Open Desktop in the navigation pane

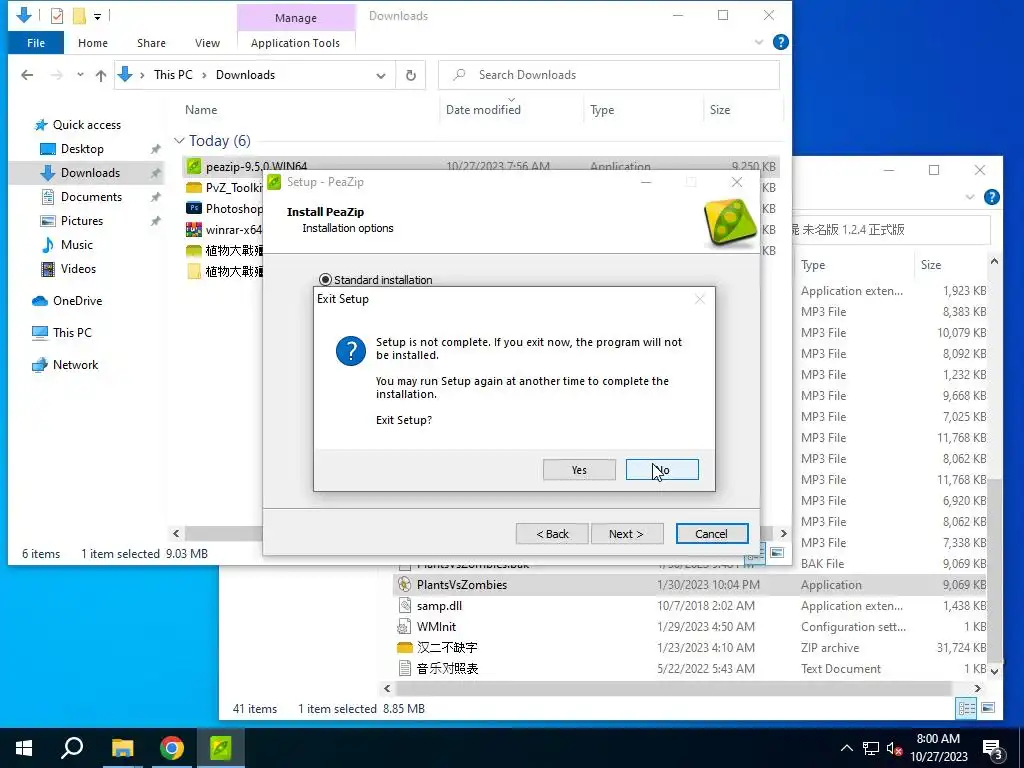coord(82,149)
